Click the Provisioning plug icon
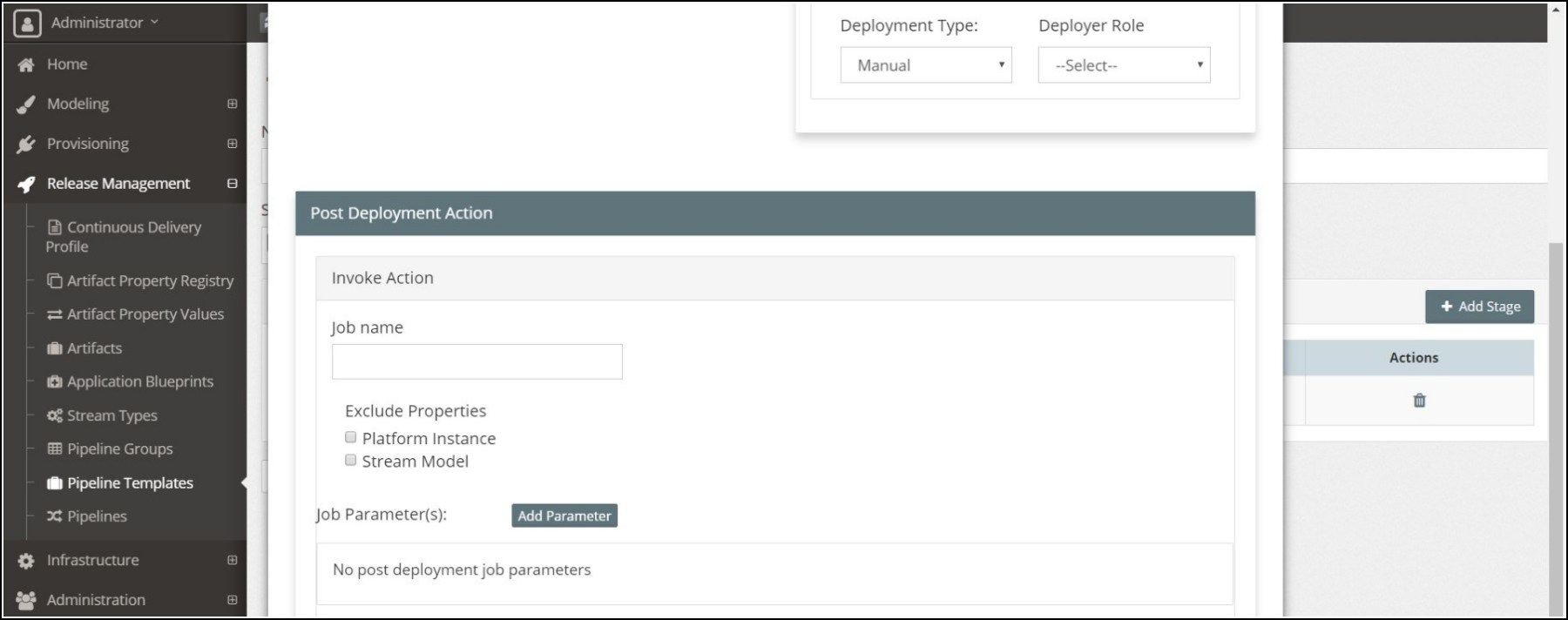1568x620 pixels. pyautogui.click(x=26, y=145)
